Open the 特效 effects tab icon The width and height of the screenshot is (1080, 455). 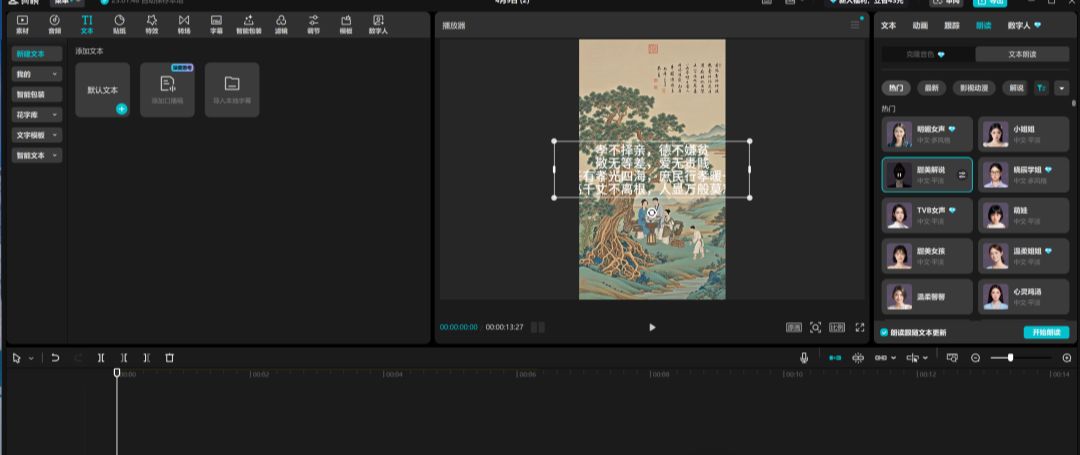tap(152, 25)
